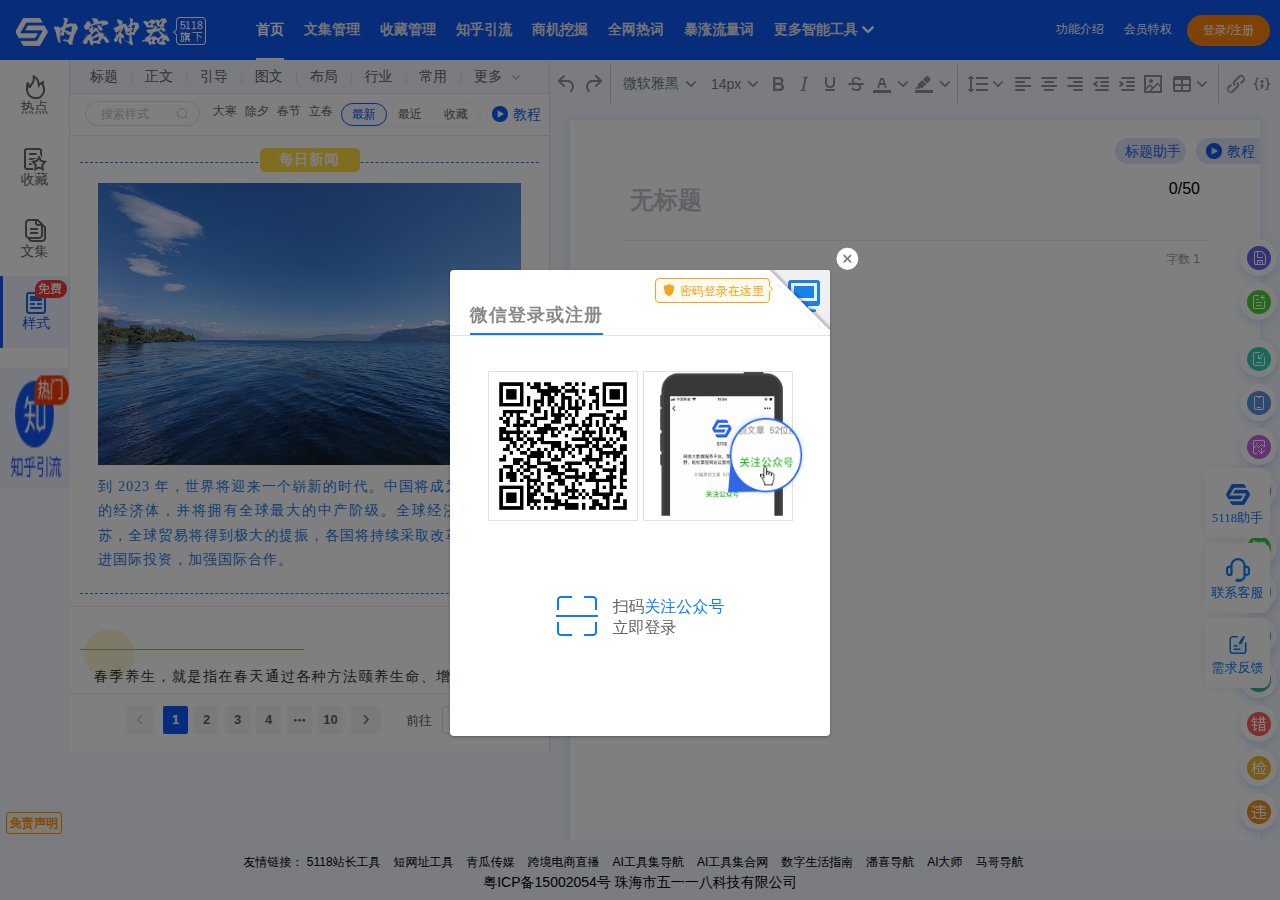This screenshot has width=1280, height=900.
Task: Click the QR code image
Action: 563,446
